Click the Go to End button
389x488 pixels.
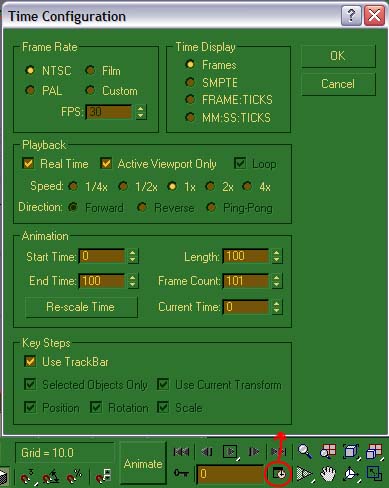click(279, 452)
